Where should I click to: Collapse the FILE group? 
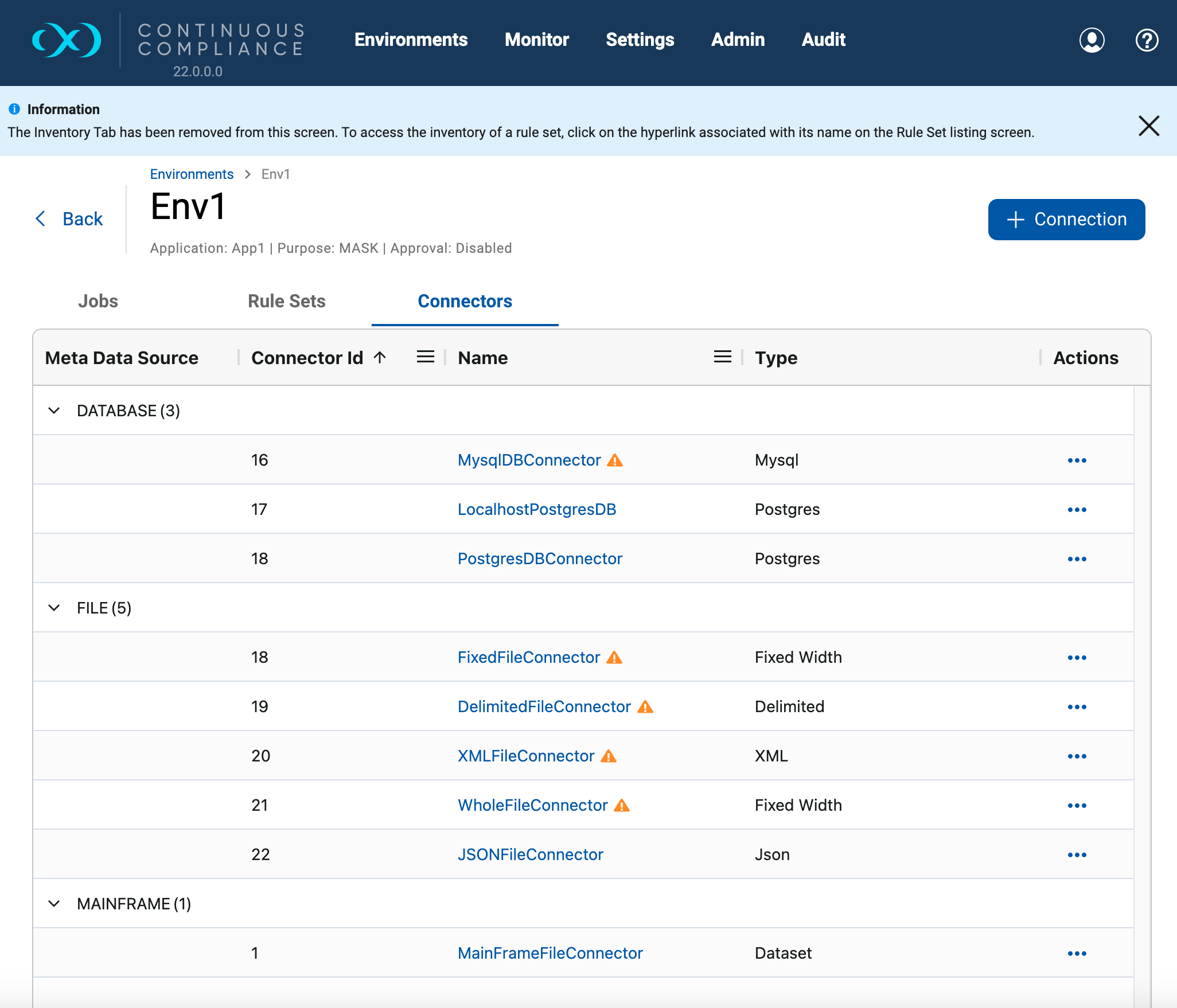[54, 608]
